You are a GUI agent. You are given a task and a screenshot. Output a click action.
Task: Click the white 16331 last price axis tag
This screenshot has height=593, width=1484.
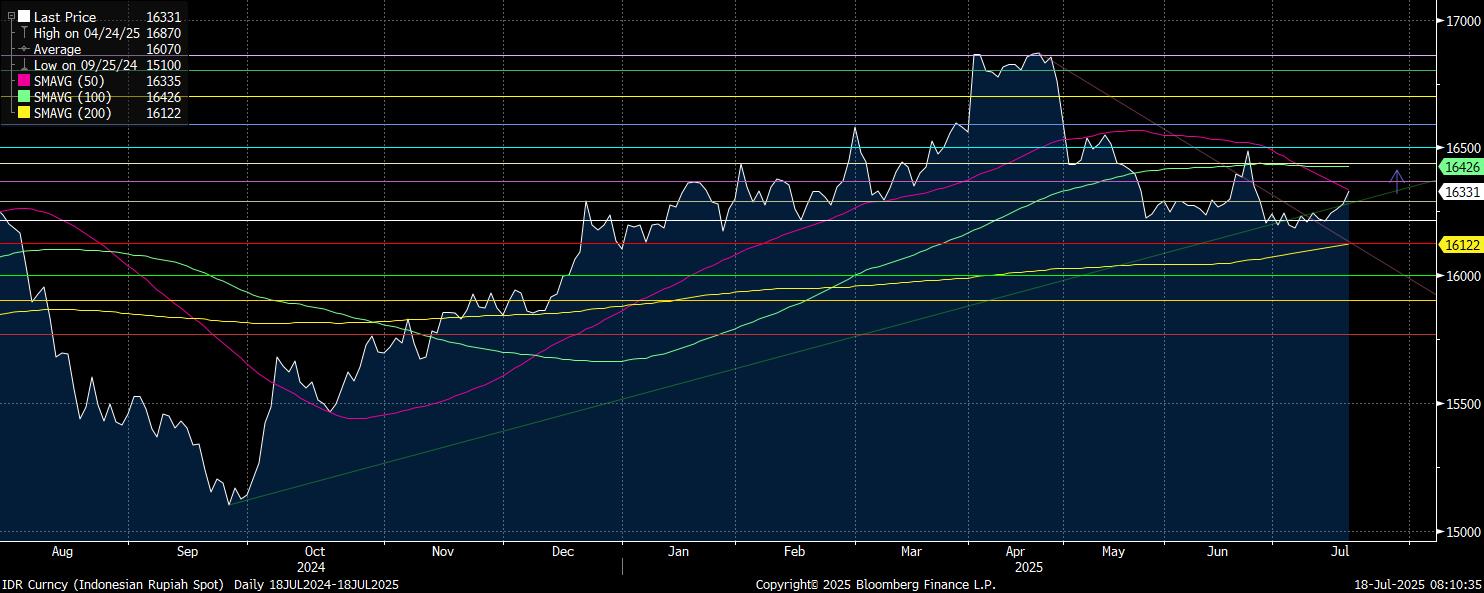pyautogui.click(x=1461, y=191)
